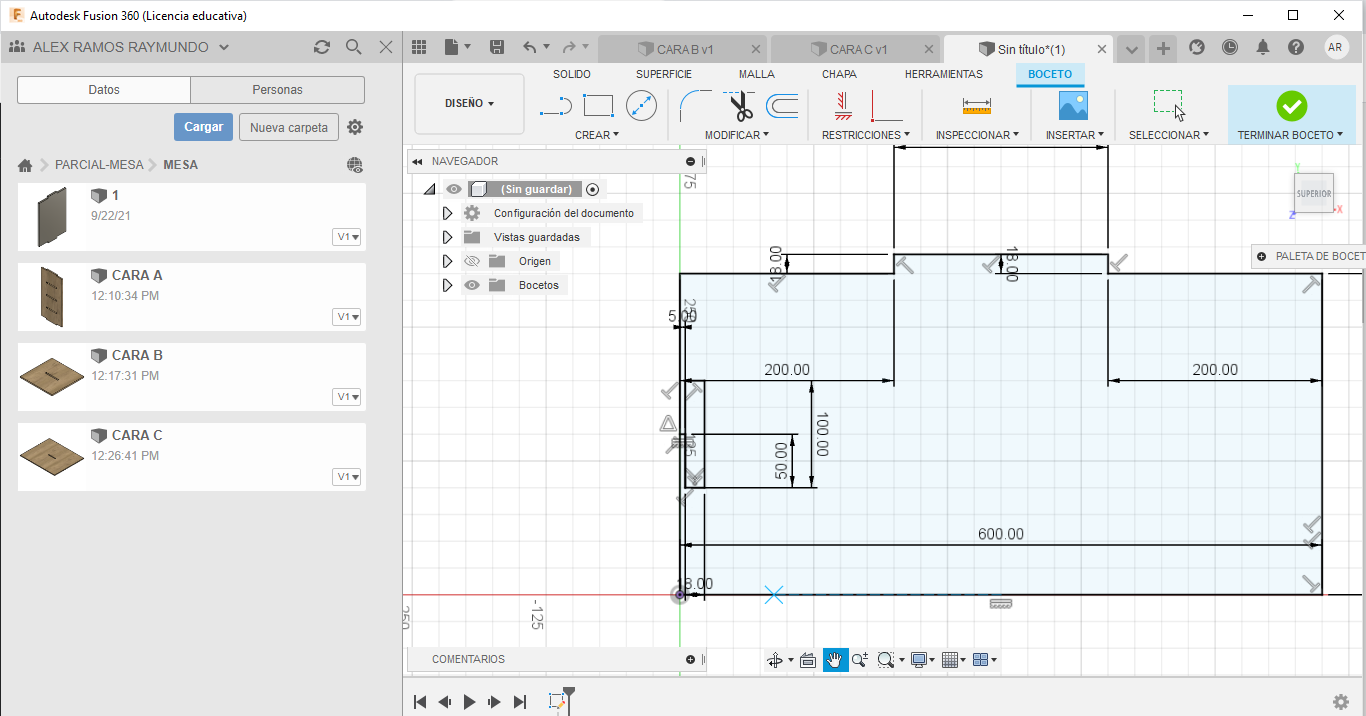Open the CARA B design thumbnail
Screen dimensions: 1366x716
pyautogui.click(x=51, y=376)
